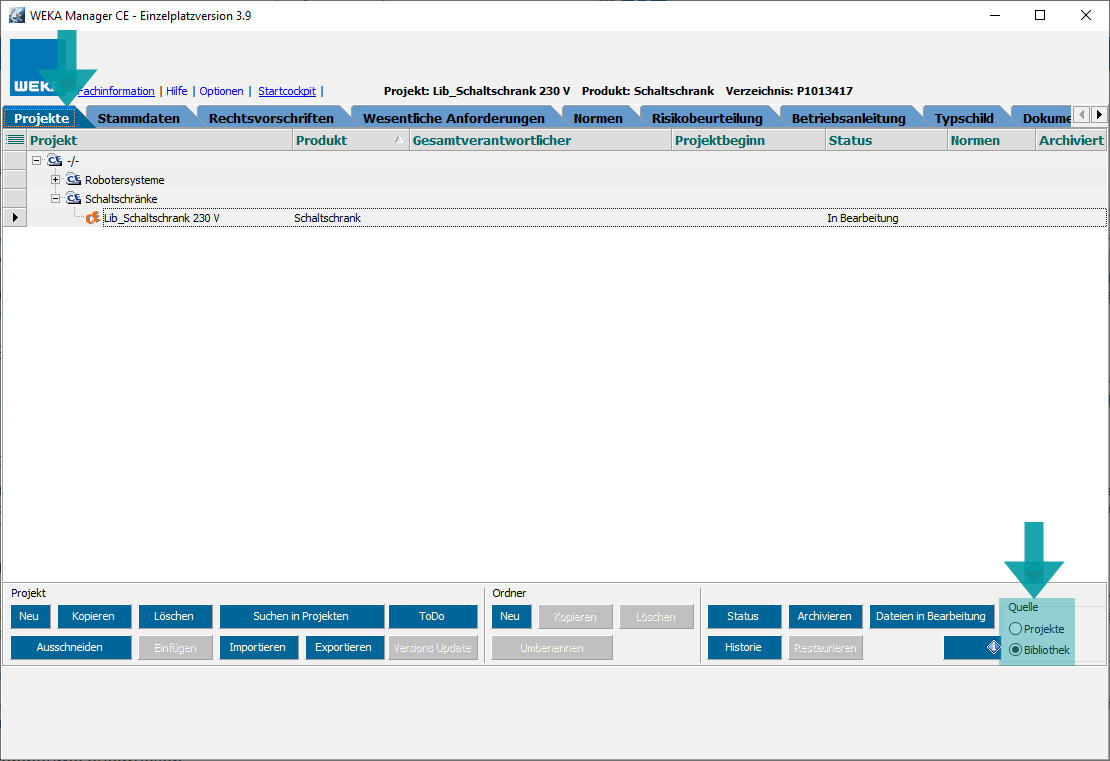Switch to the Stammdaten tab

pyautogui.click(x=138, y=118)
